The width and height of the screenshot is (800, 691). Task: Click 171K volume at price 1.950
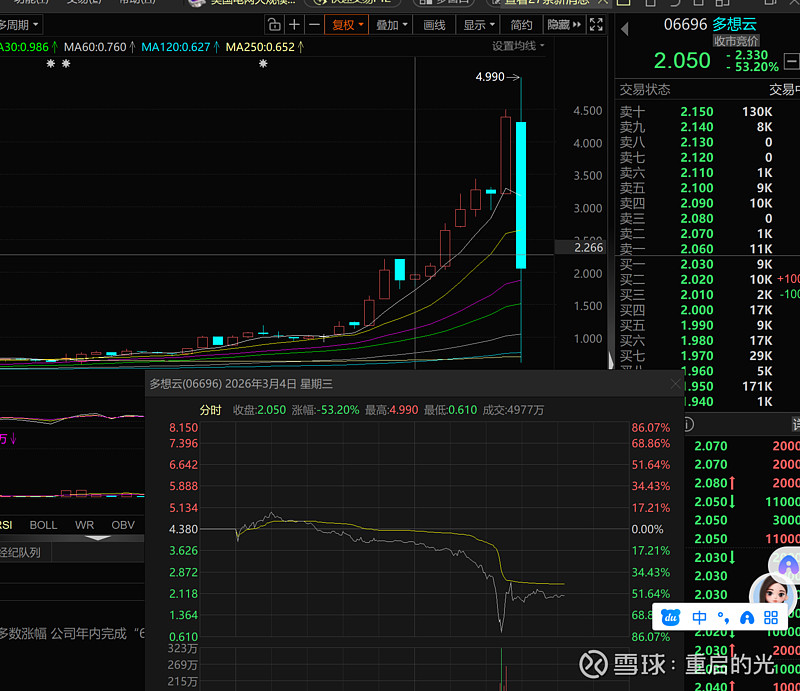(x=757, y=386)
